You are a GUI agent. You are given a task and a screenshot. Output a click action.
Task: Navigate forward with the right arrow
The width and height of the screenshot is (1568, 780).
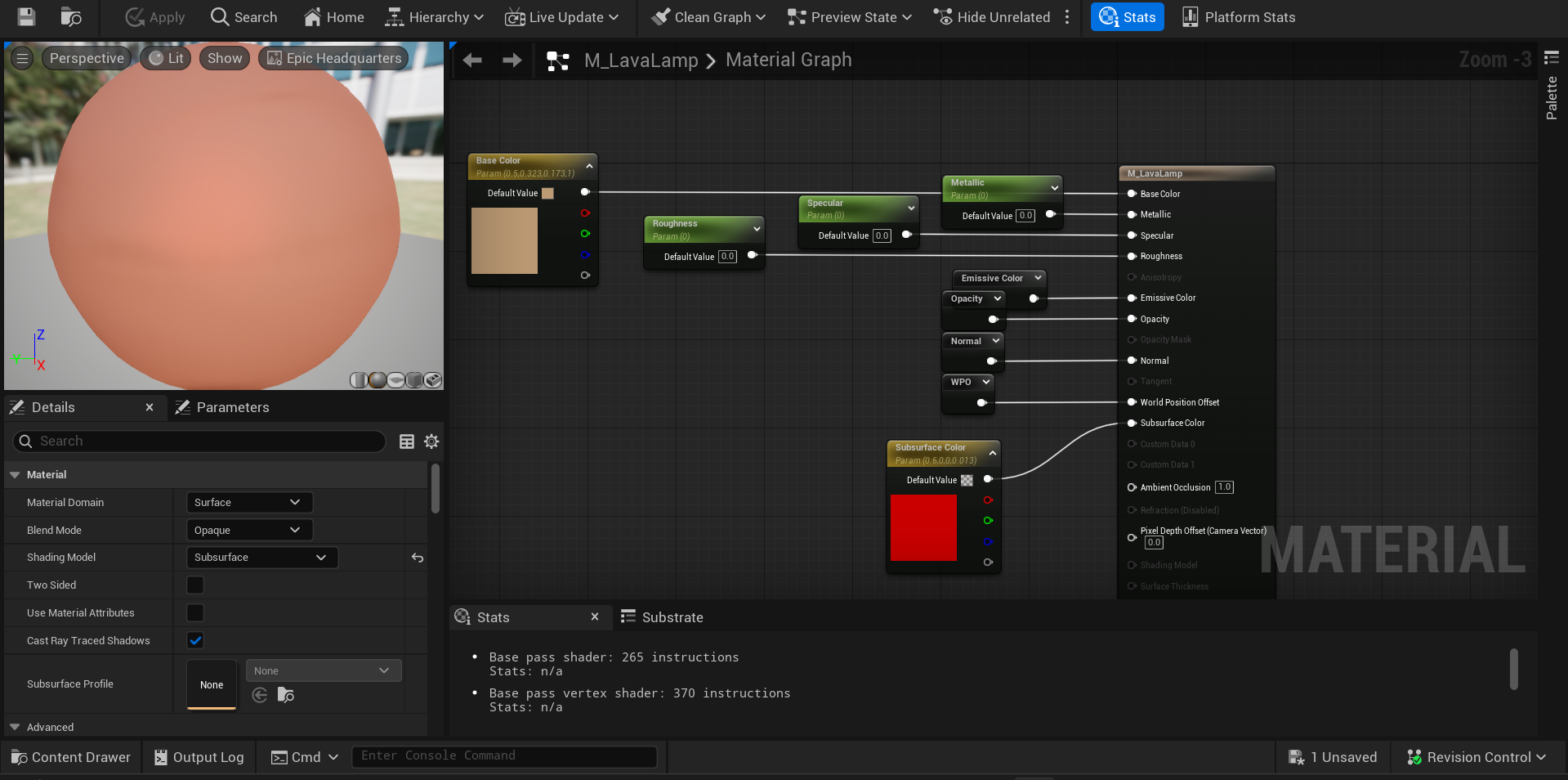point(511,61)
